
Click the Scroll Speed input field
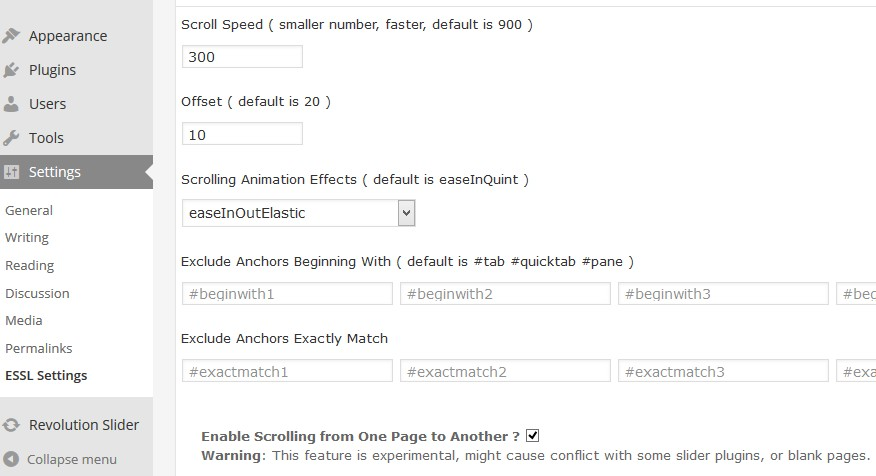[242, 57]
